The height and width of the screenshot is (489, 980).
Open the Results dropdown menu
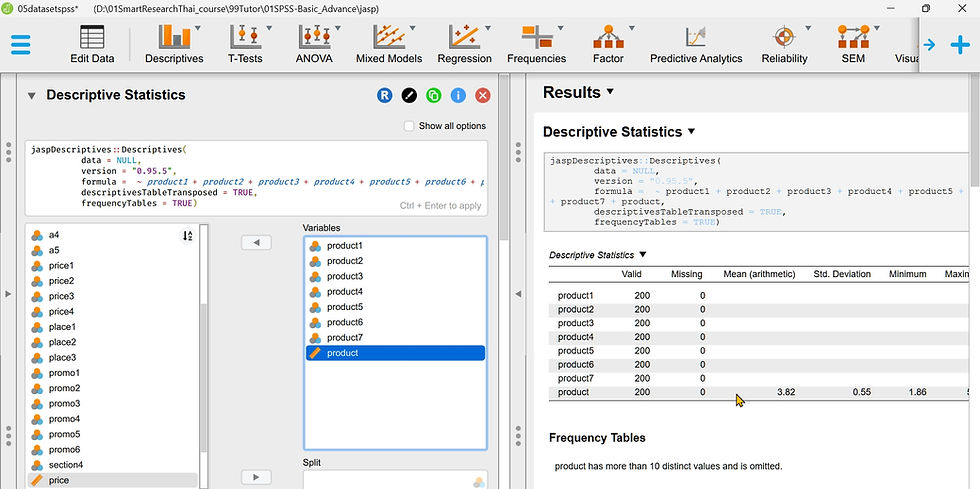coord(579,93)
